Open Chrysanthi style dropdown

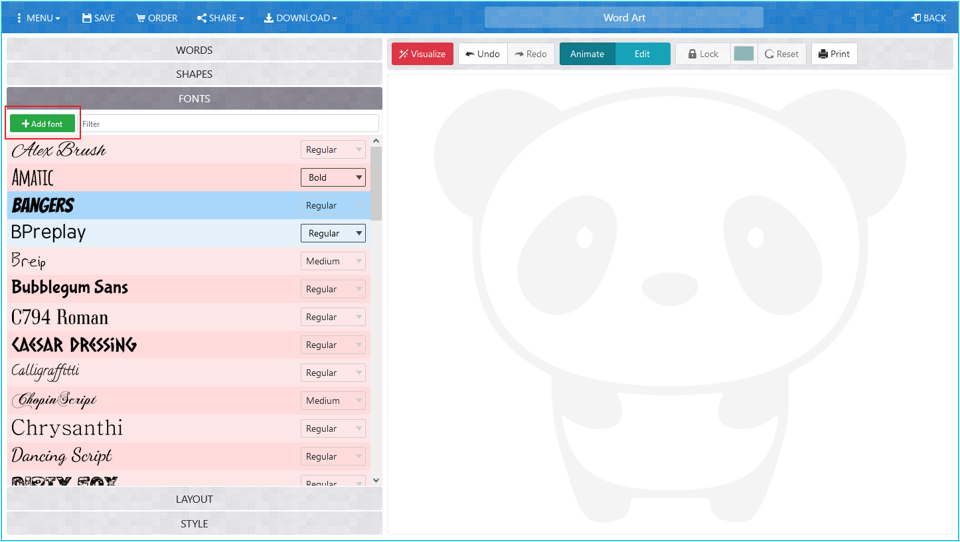[333, 429]
